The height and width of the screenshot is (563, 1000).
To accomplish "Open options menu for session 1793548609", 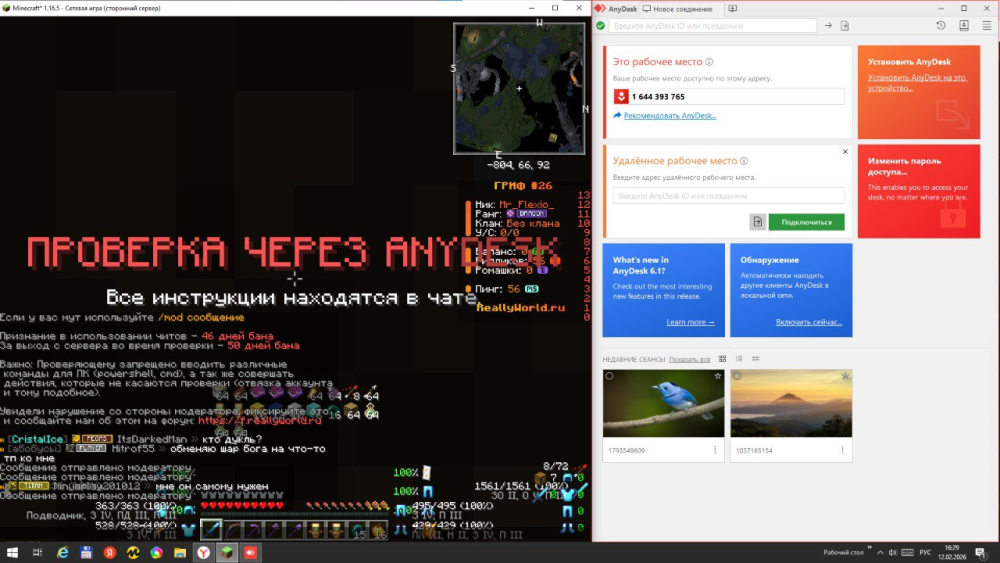I will [715, 450].
